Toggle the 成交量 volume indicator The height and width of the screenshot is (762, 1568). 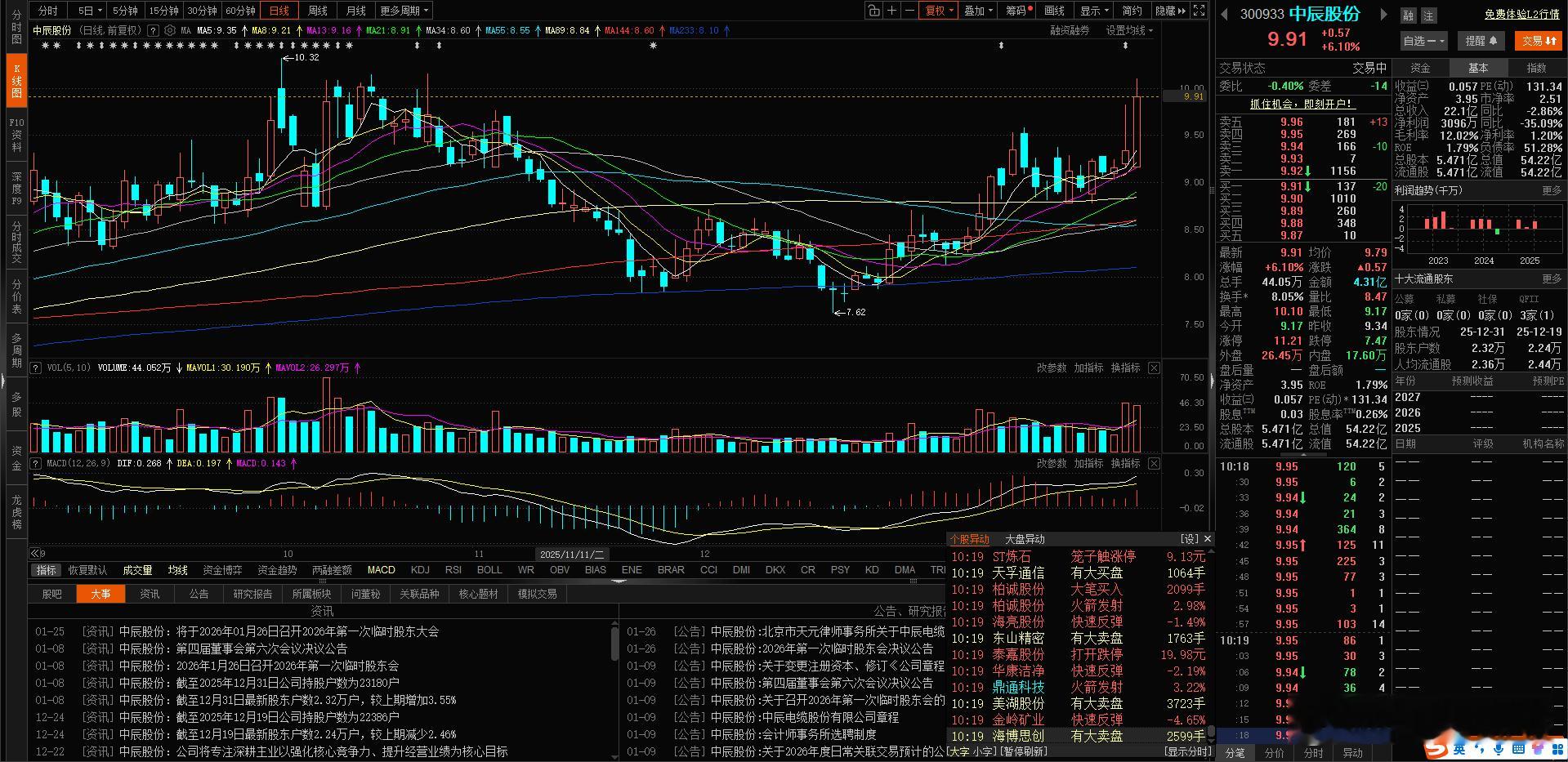click(x=137, y=570)
